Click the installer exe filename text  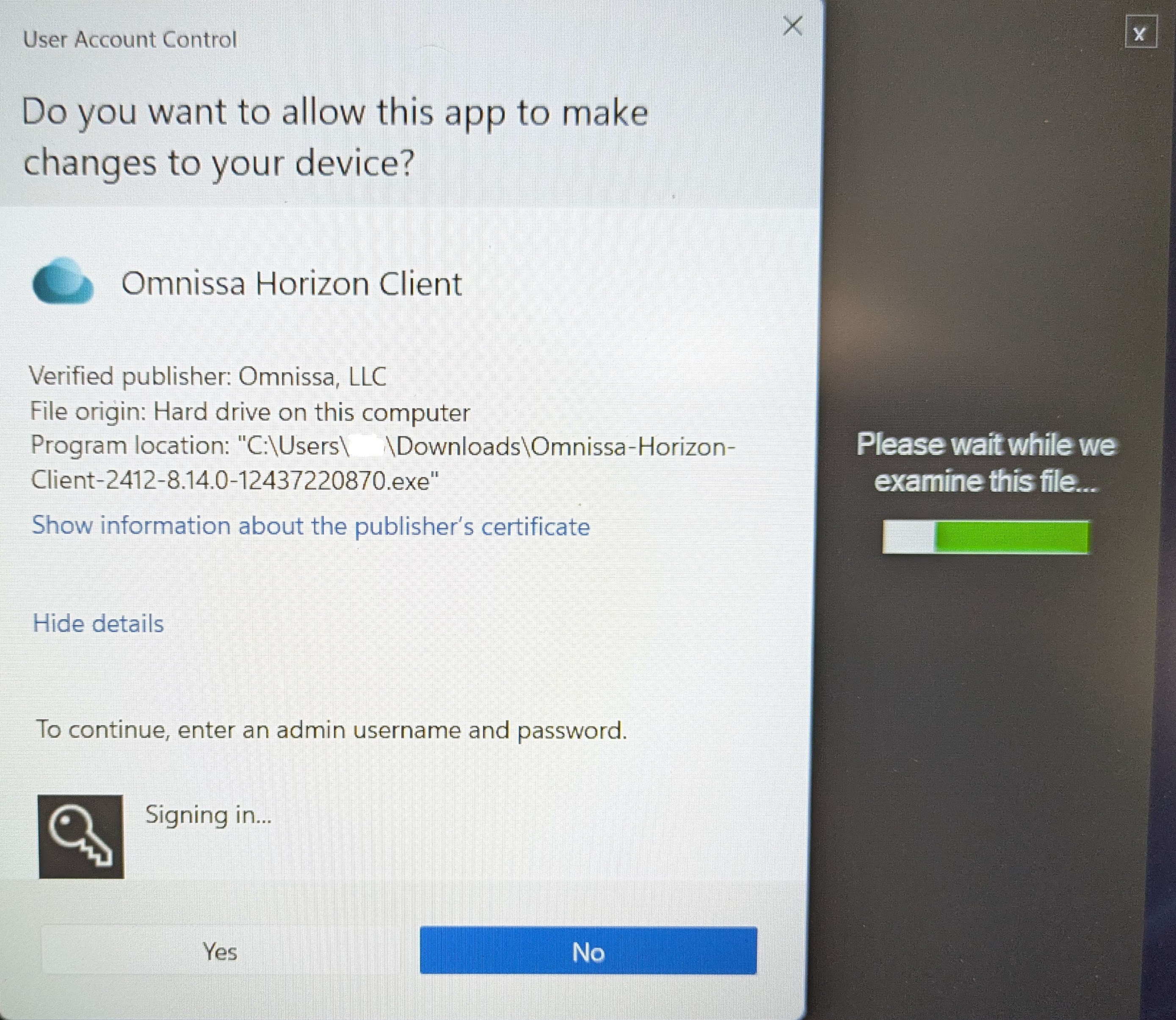pyautogui.click(x=235, y=481)
